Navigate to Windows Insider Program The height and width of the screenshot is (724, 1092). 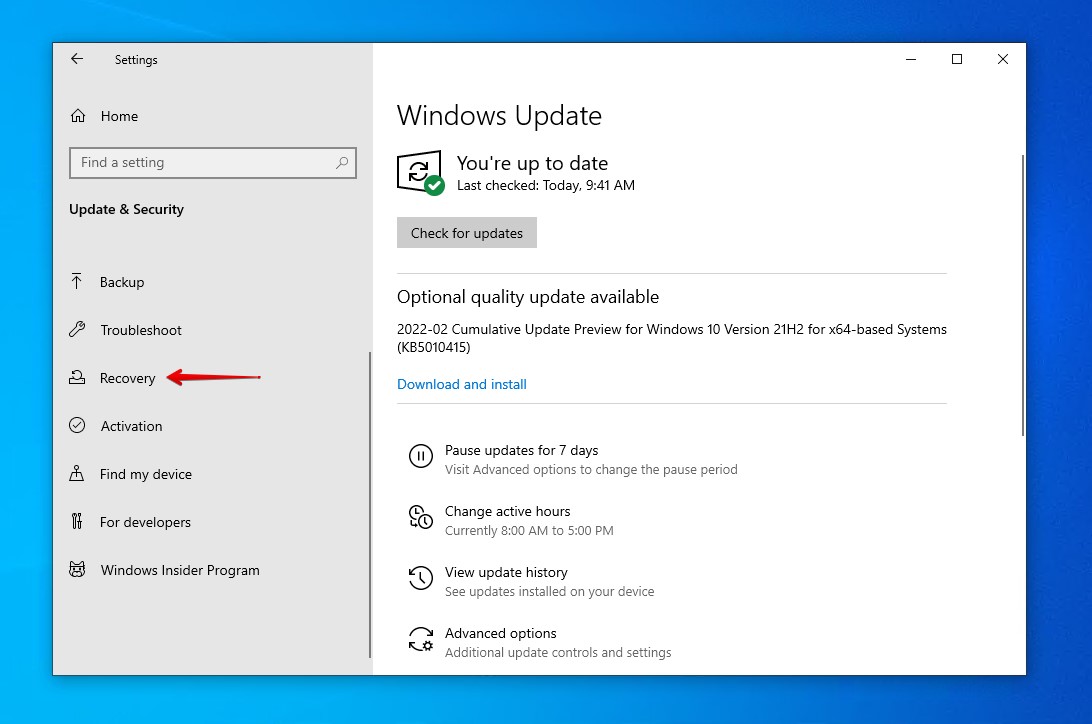tap(179, 570)
